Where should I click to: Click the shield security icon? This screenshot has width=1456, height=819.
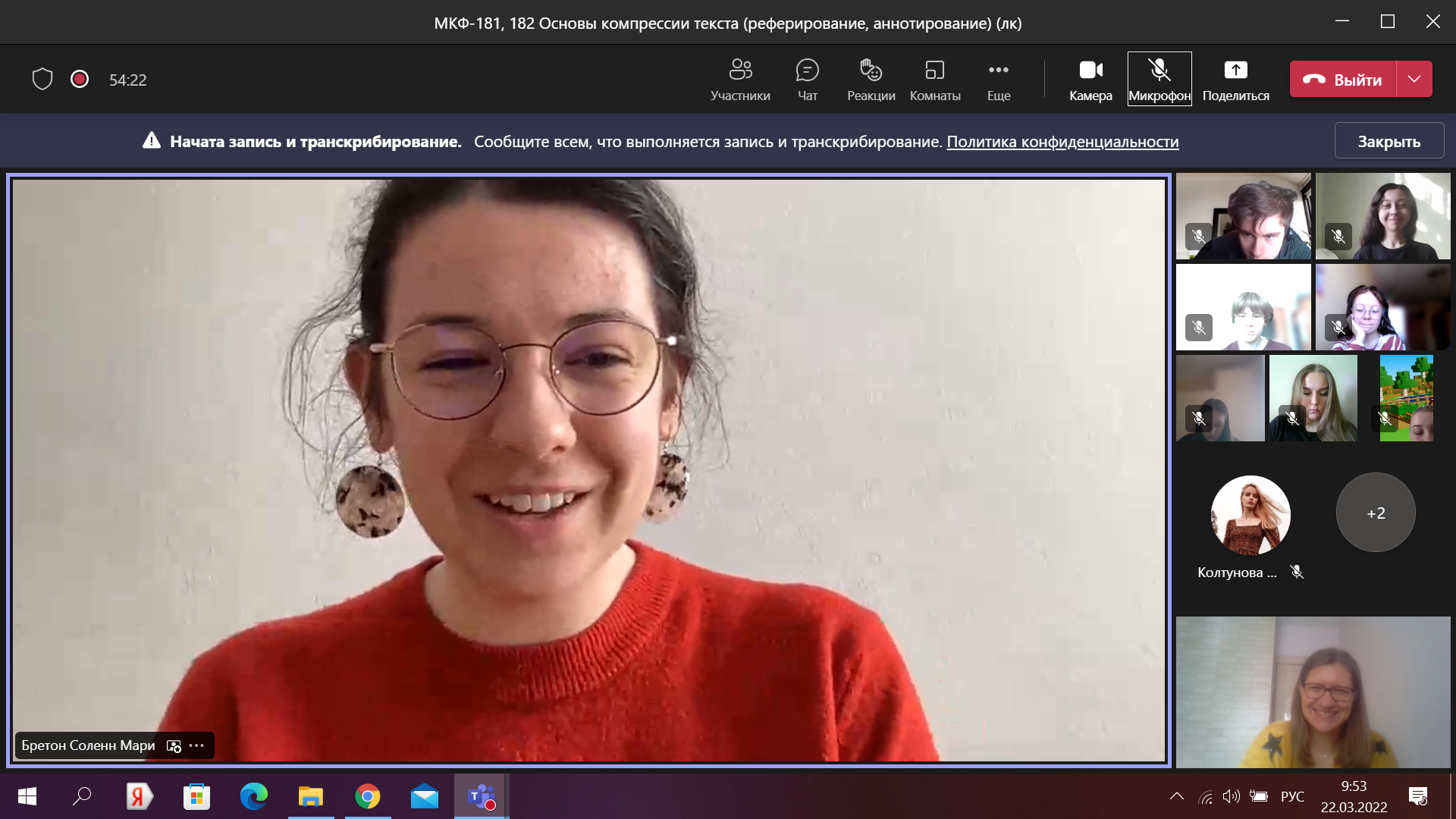tap(42, 79)
